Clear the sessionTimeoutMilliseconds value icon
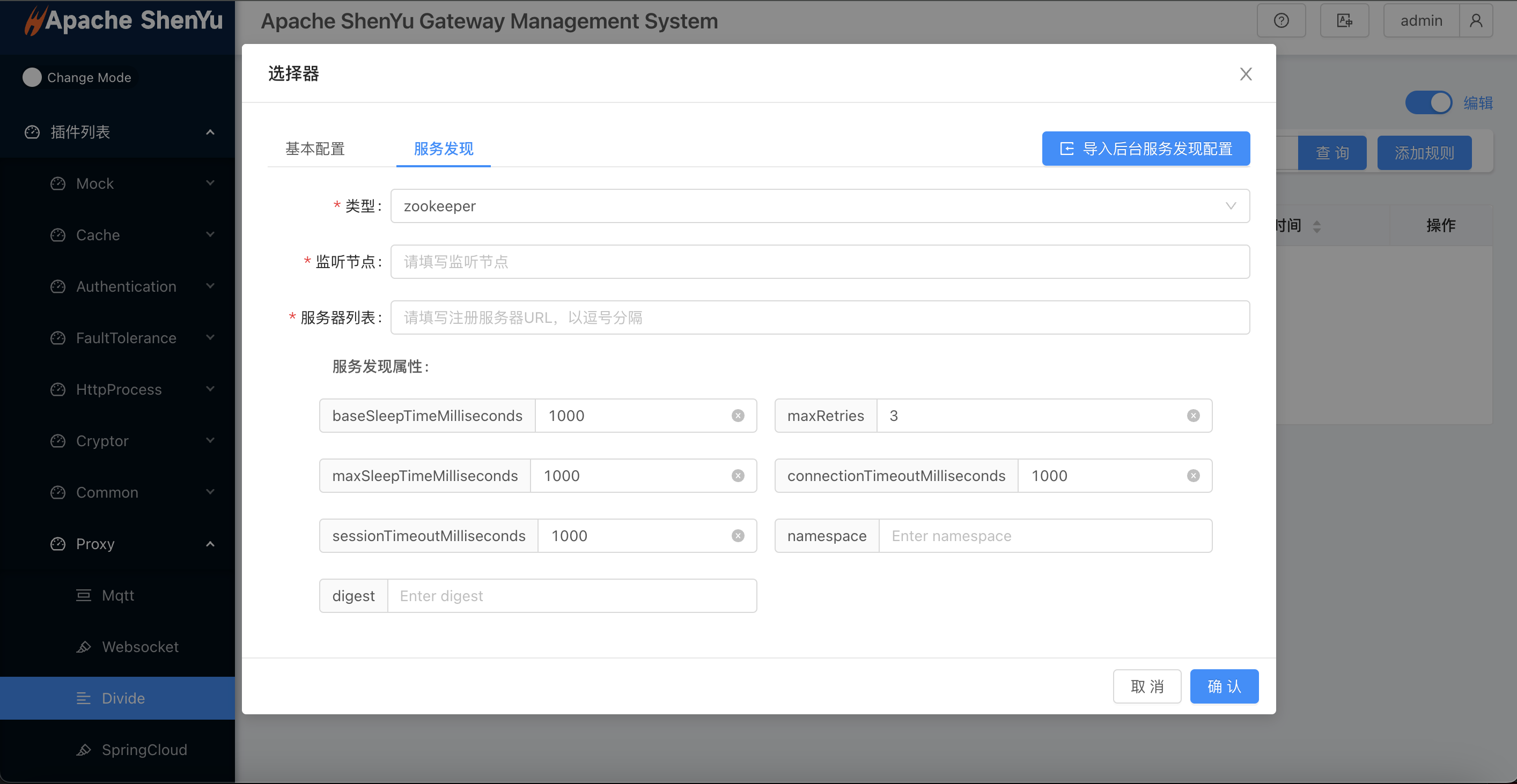 click(738, 536)
